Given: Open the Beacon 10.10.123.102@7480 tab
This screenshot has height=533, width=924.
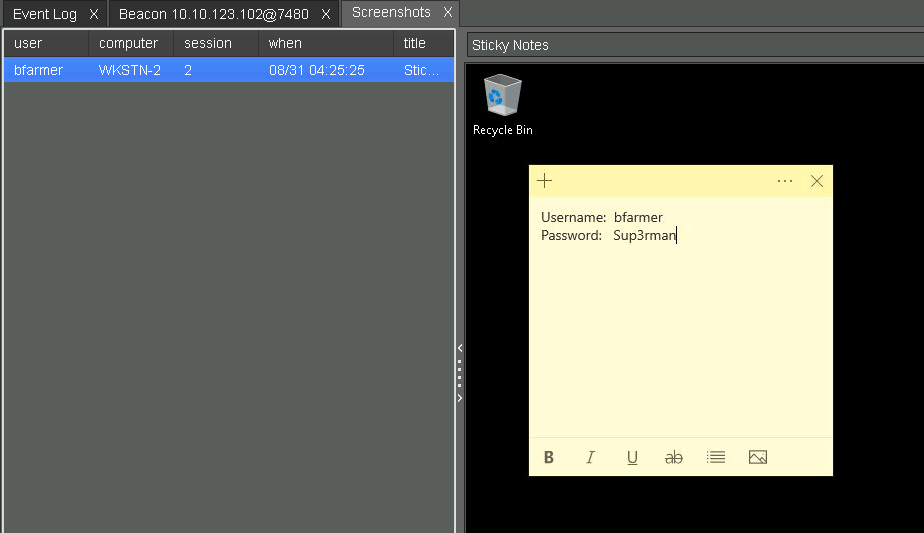Looking at the screenshot, I should [x=213, y=14].
